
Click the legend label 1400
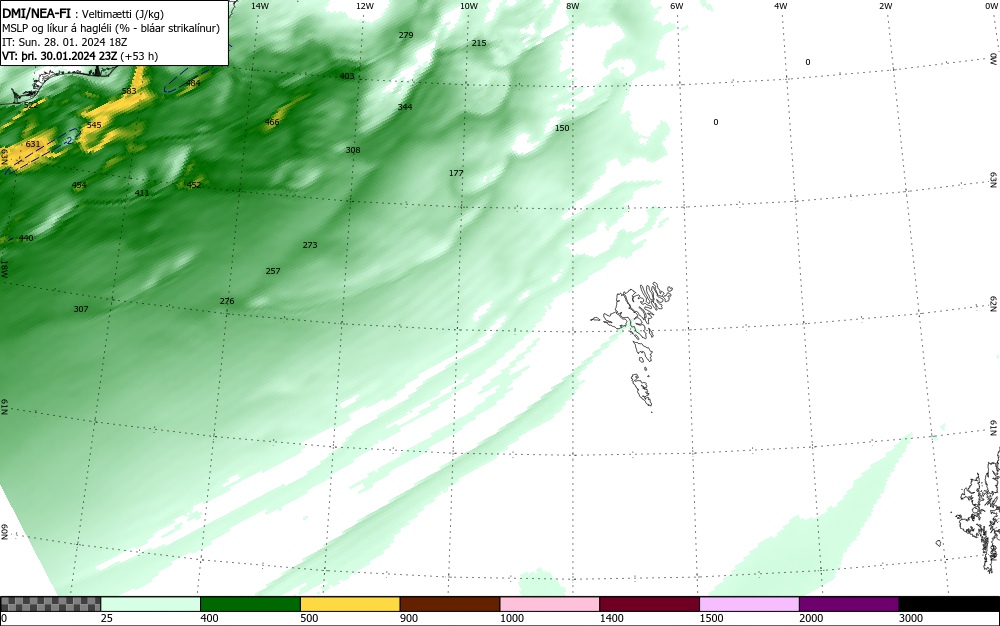coord(611,618)
